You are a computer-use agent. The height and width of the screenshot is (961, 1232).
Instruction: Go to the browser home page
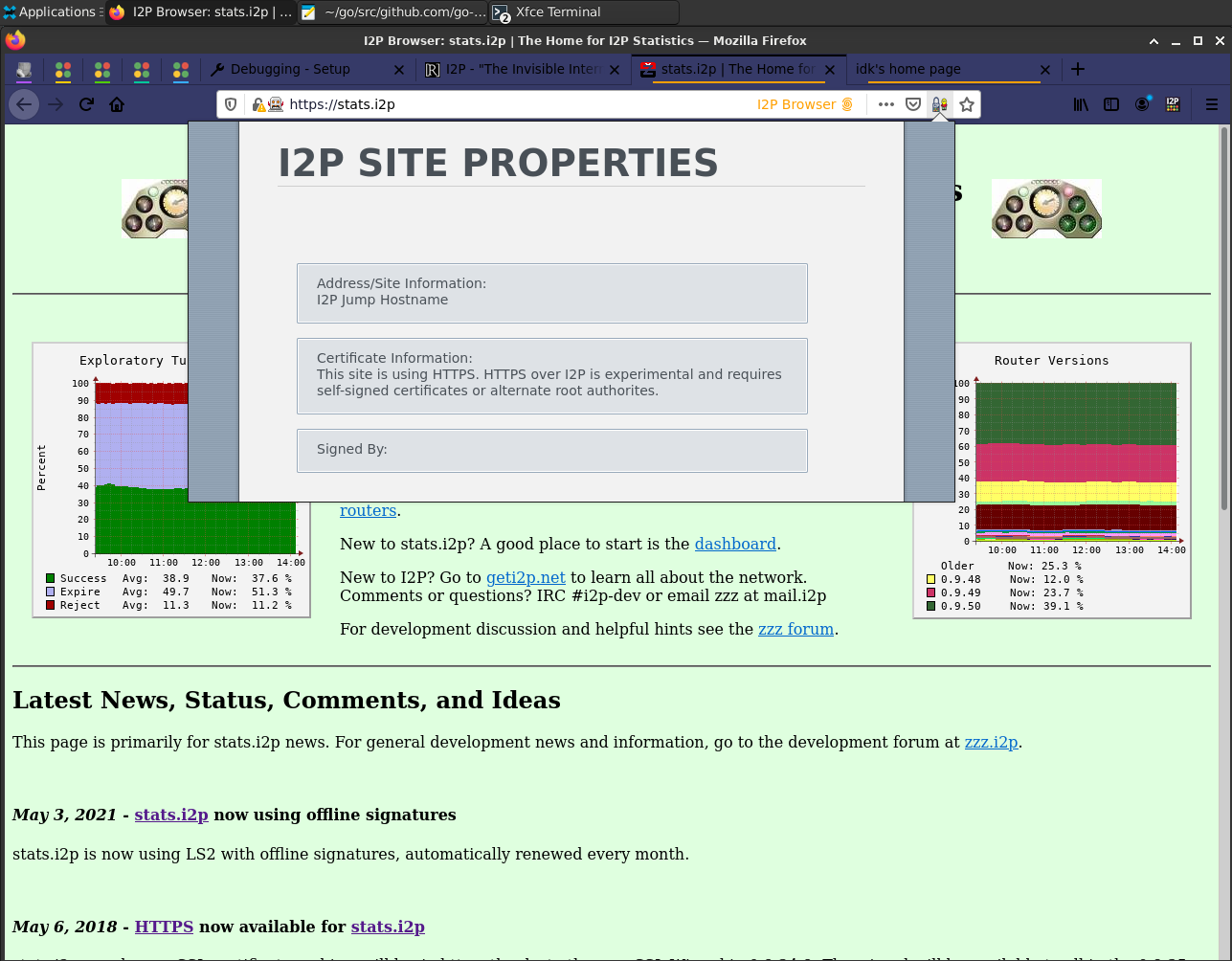116,103
